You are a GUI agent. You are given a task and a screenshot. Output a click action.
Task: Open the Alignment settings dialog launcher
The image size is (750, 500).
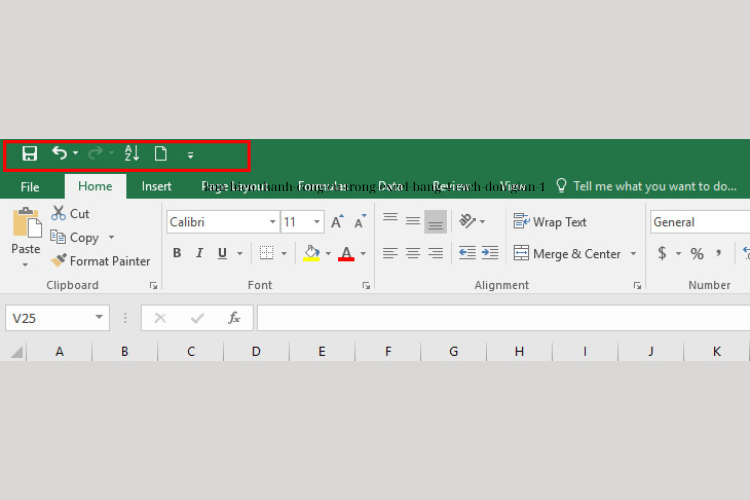[637, 286]
